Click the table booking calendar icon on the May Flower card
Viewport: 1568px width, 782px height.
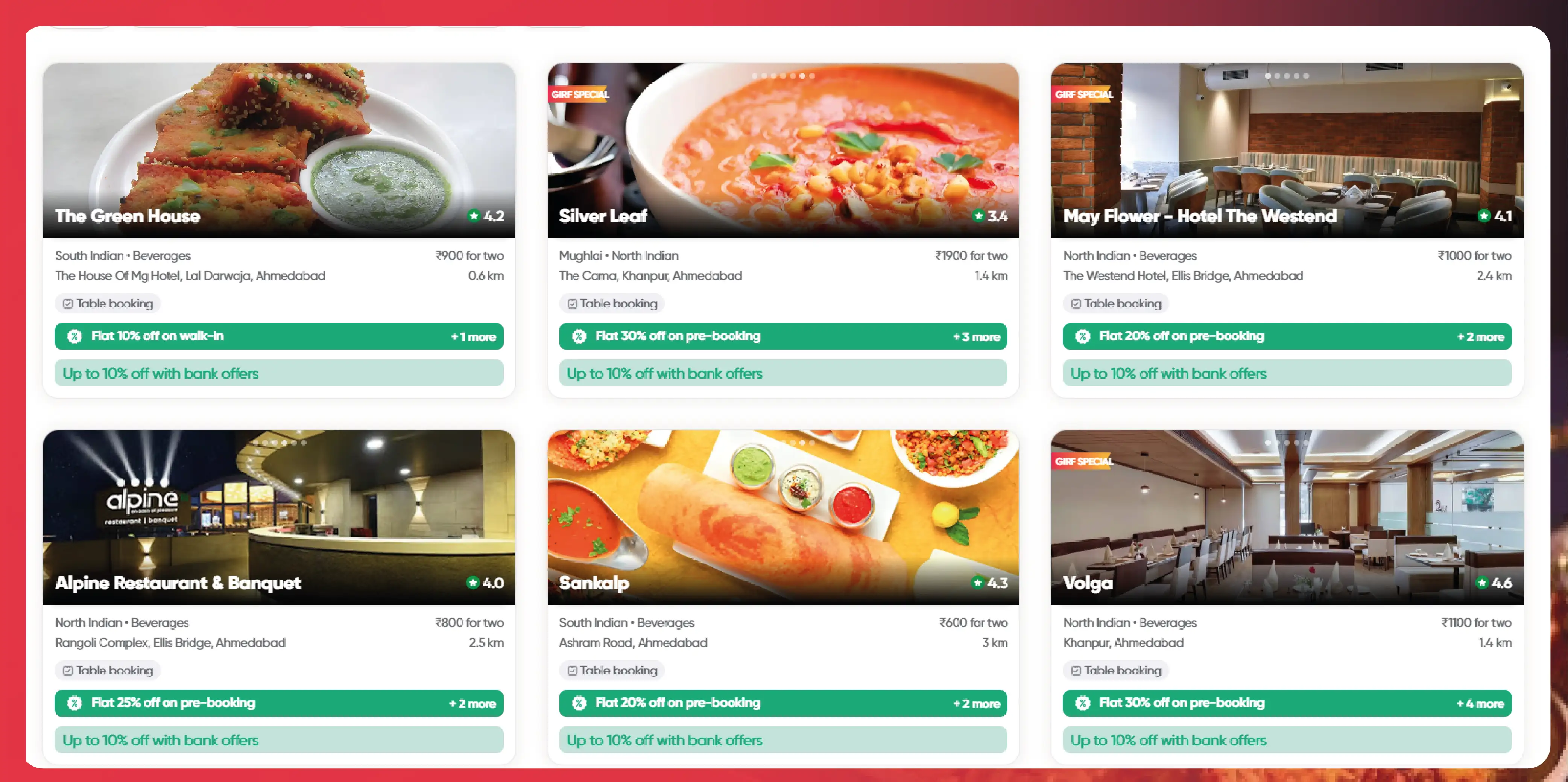1076,303
